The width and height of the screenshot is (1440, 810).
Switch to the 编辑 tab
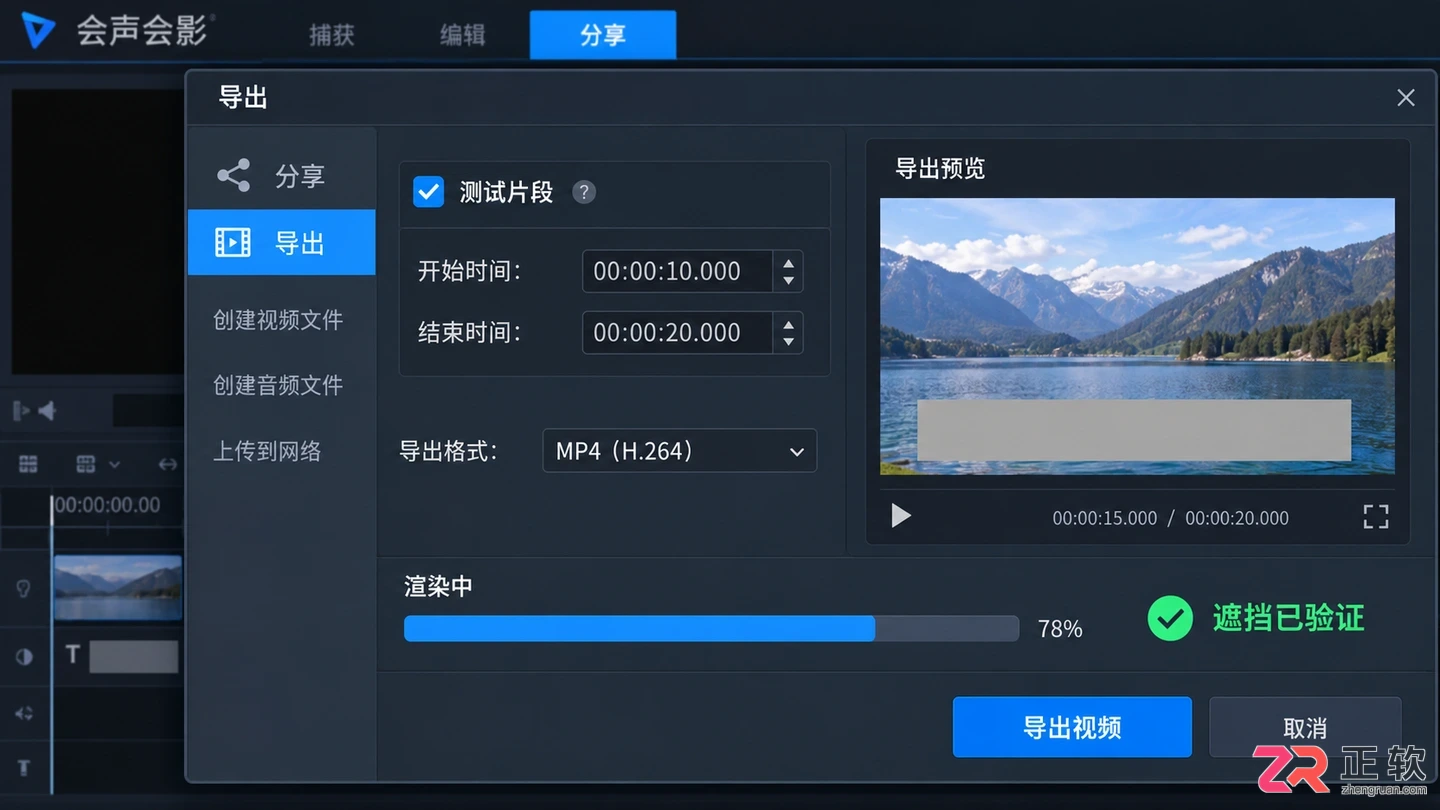point(463,34)
